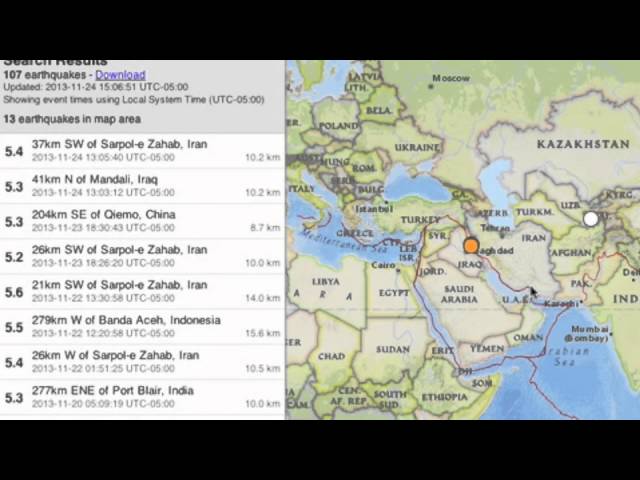This screenshot has width=640, height=480.
Task: Open the Download link for earthquakes
Action: 120,75
